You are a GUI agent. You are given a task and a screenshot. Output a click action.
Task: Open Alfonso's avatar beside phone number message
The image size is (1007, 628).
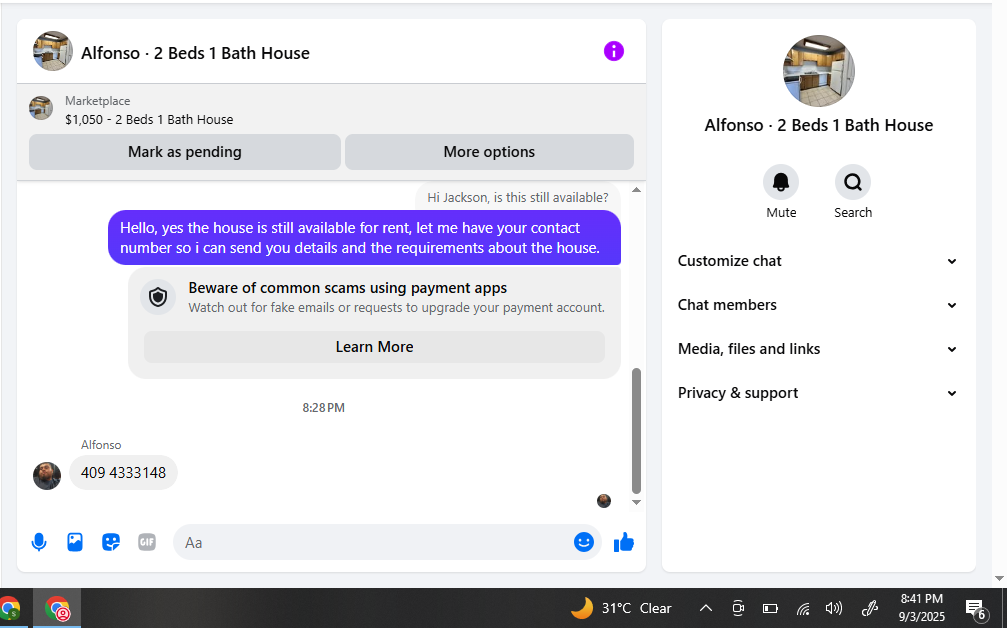tap(47, 476)
